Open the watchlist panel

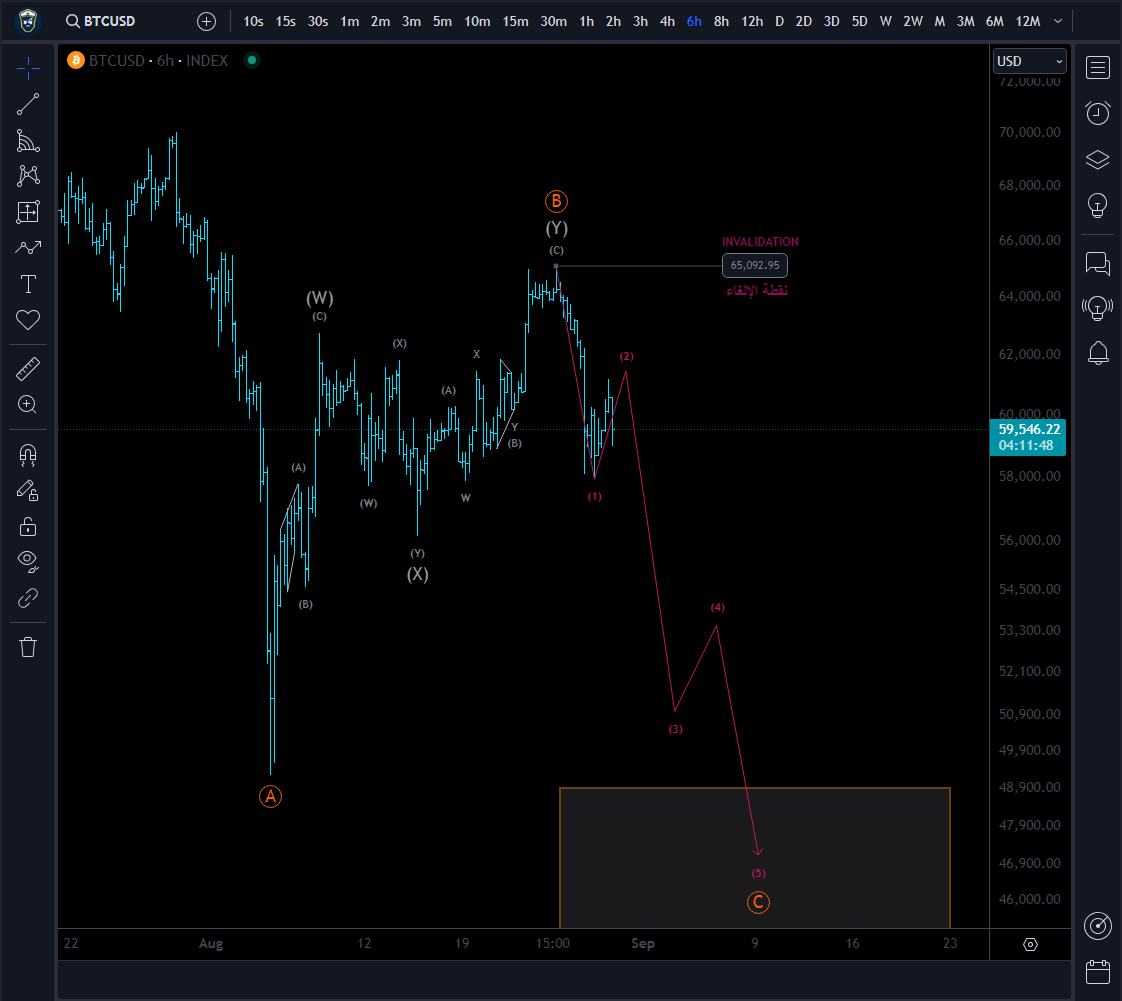tap(1098, 68)
